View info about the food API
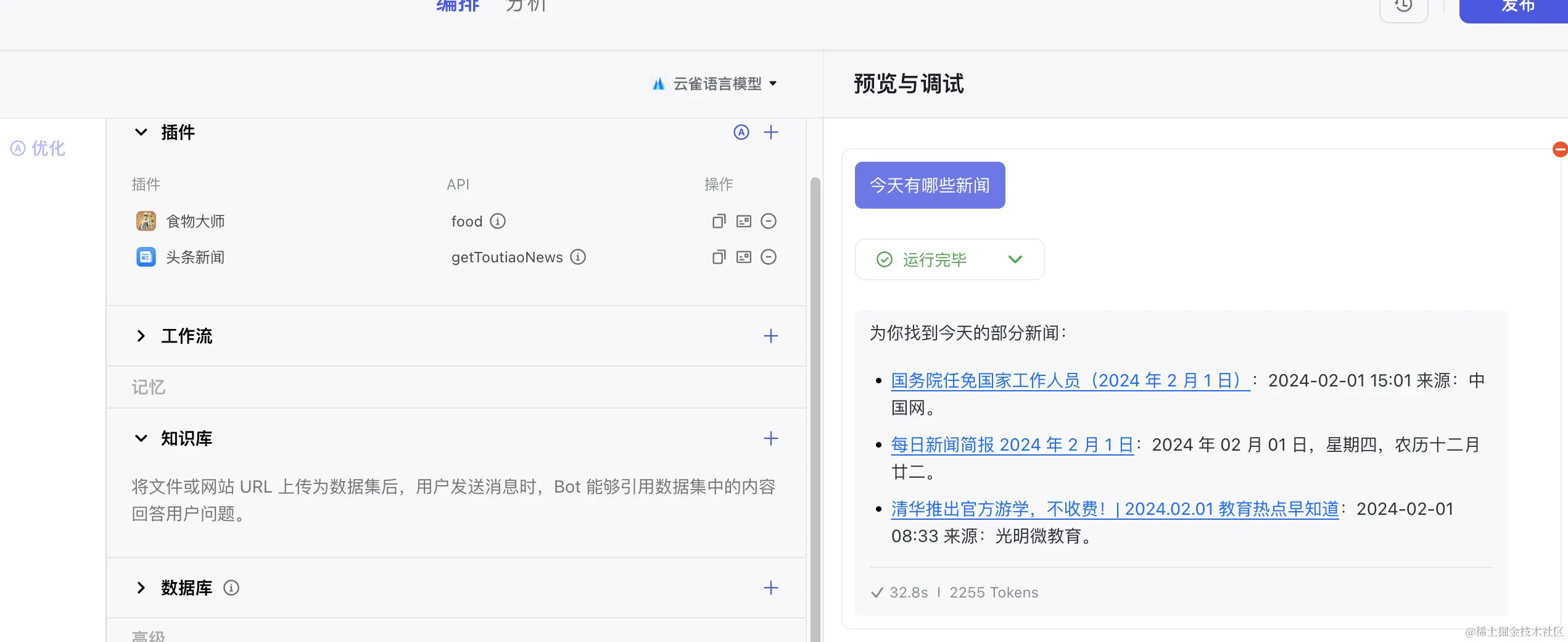 (x=498, y=221)
